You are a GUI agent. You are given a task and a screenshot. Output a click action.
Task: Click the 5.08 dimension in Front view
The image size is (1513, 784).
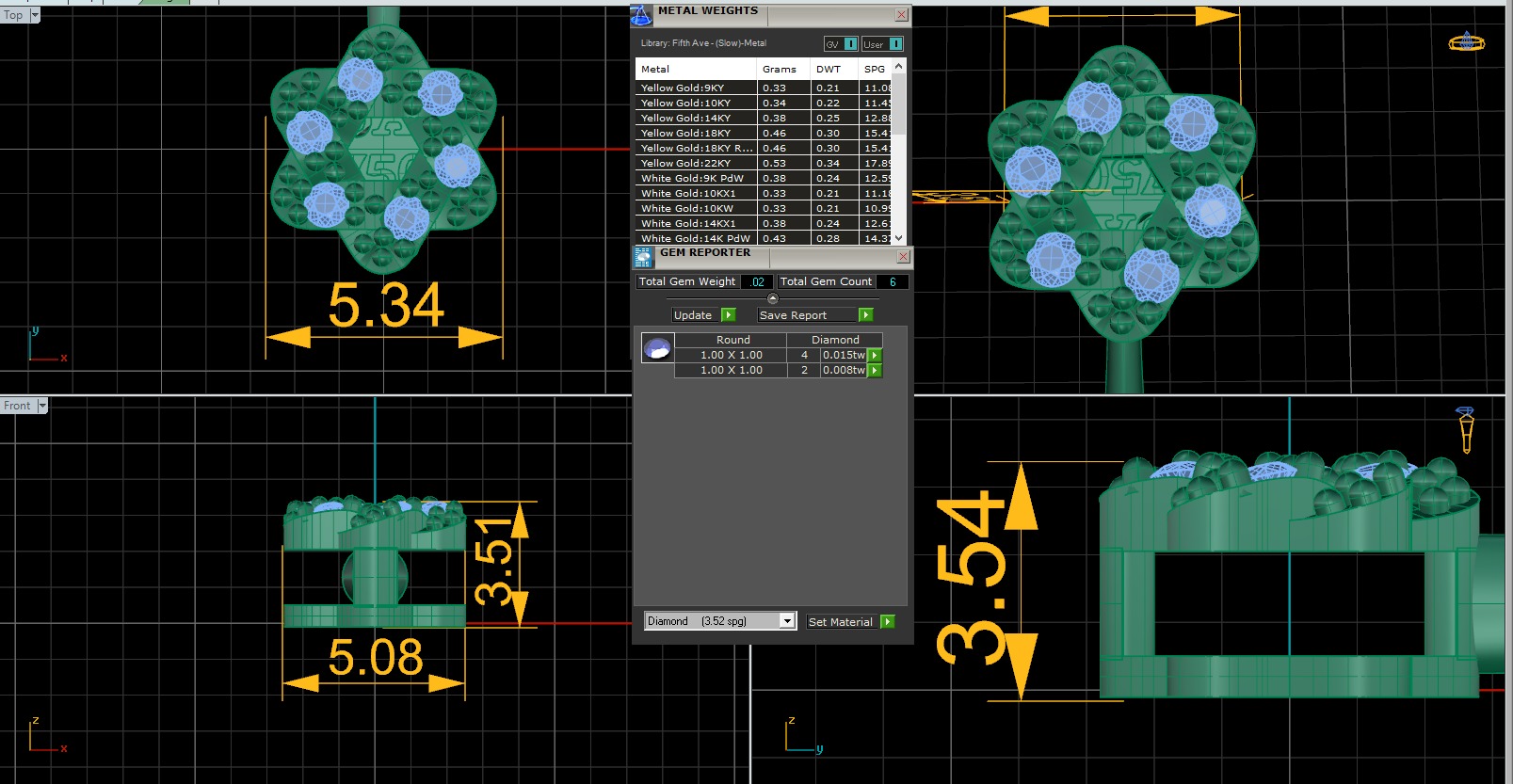coord(376,657)
